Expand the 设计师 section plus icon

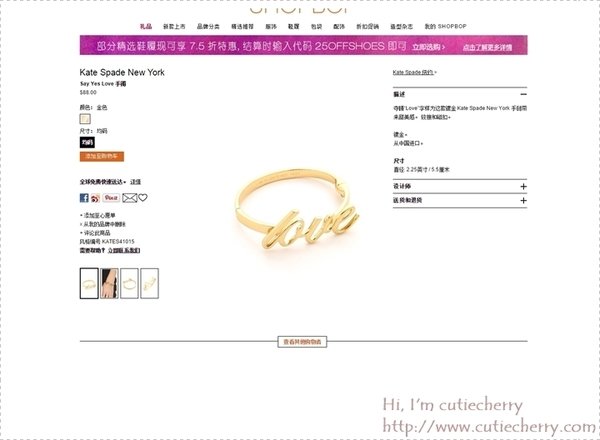pos(523,186)
